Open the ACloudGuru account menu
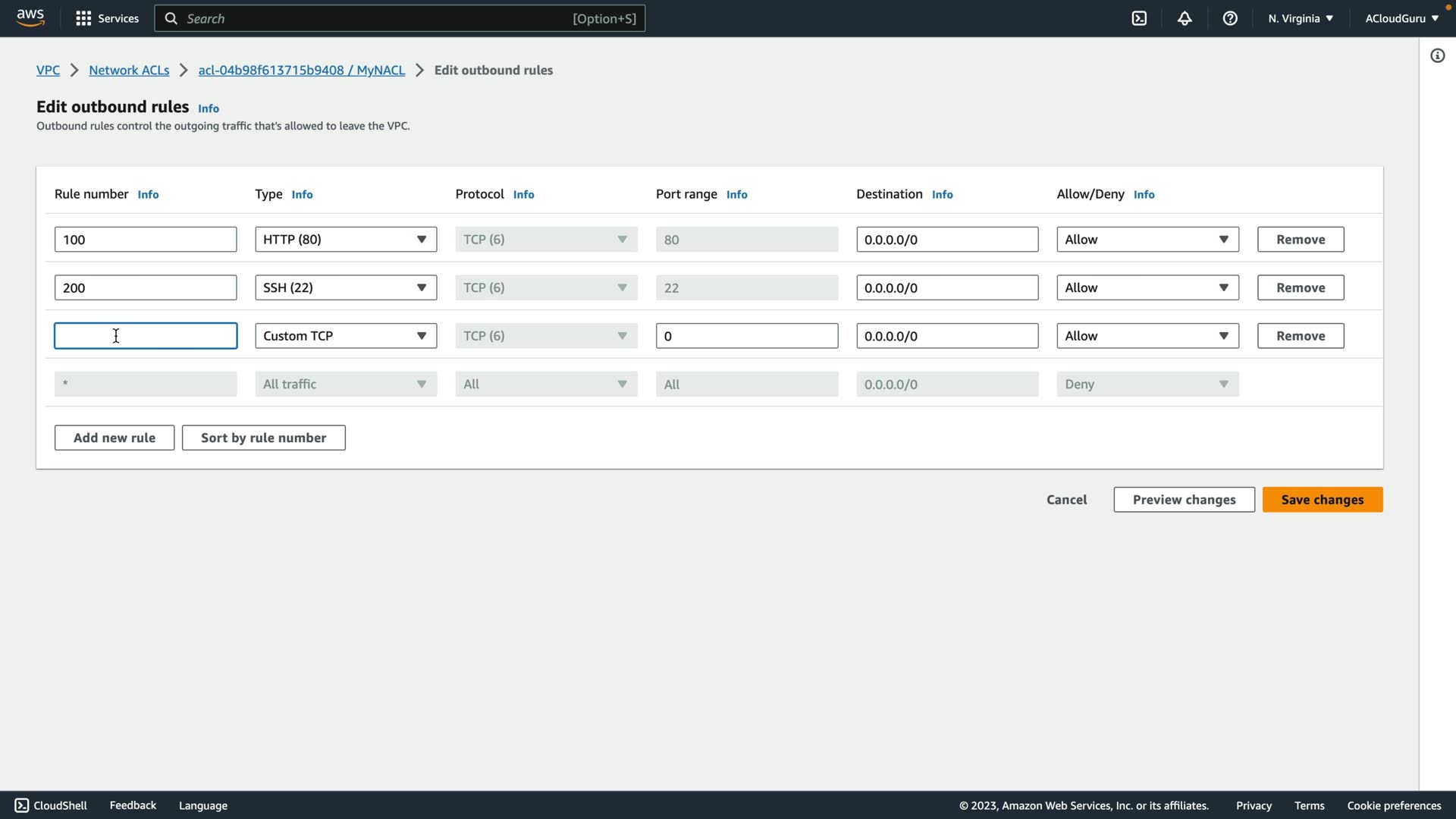Viewport: 1456px width, 819px height. point(1401,18)
